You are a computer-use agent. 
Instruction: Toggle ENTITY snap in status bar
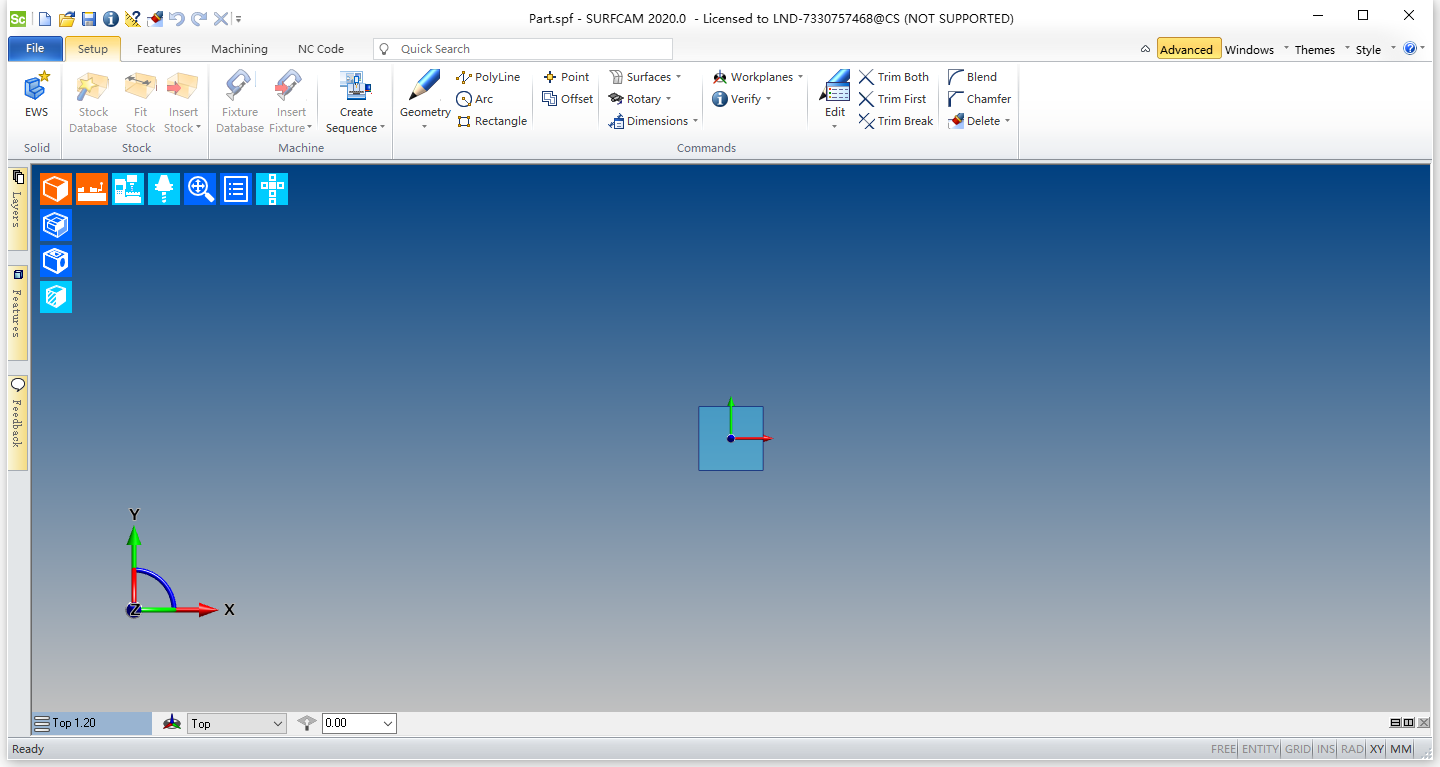(x=1260, y=749)
